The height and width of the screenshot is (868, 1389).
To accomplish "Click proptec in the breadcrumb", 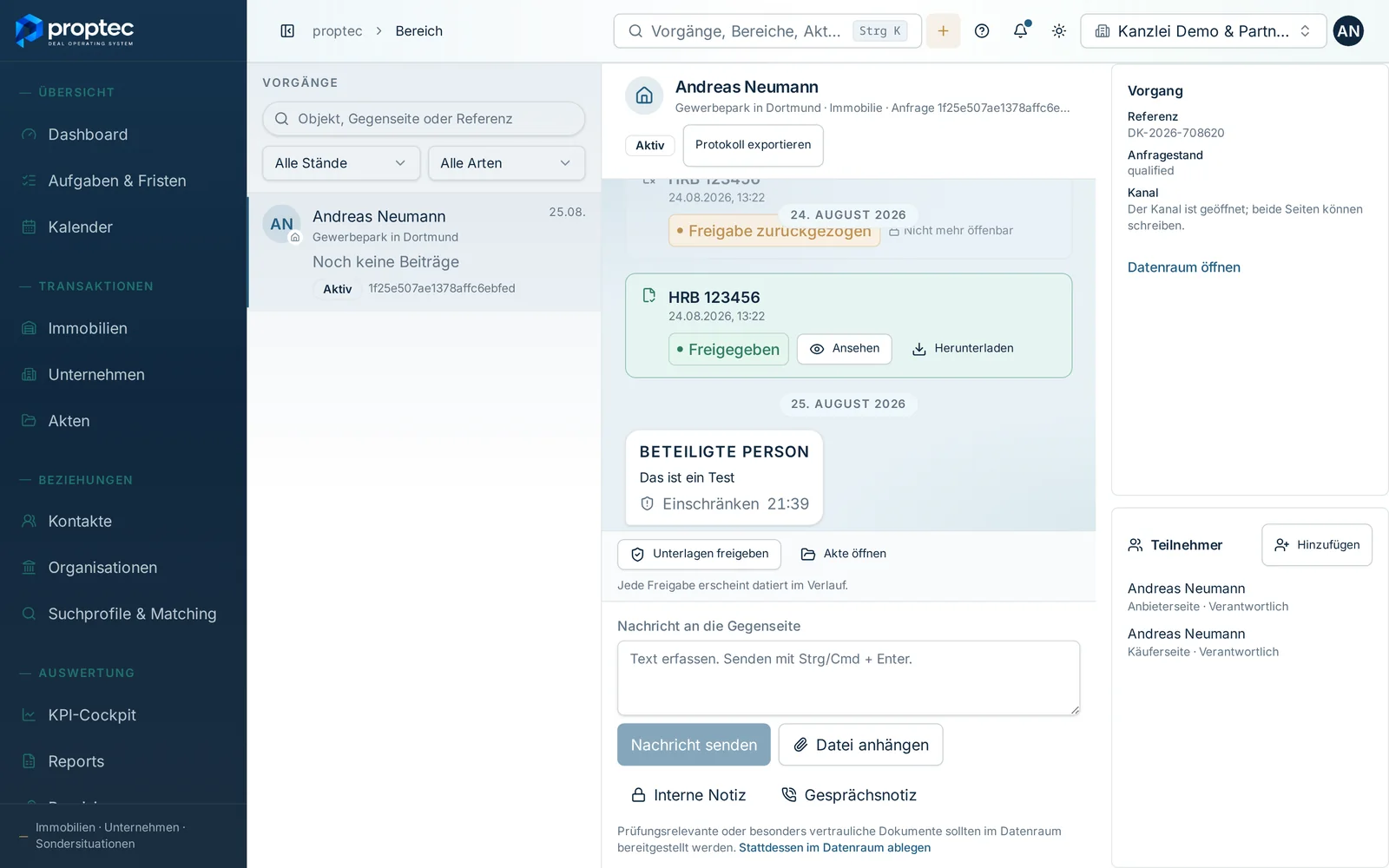I will click(x=337, y=31).
